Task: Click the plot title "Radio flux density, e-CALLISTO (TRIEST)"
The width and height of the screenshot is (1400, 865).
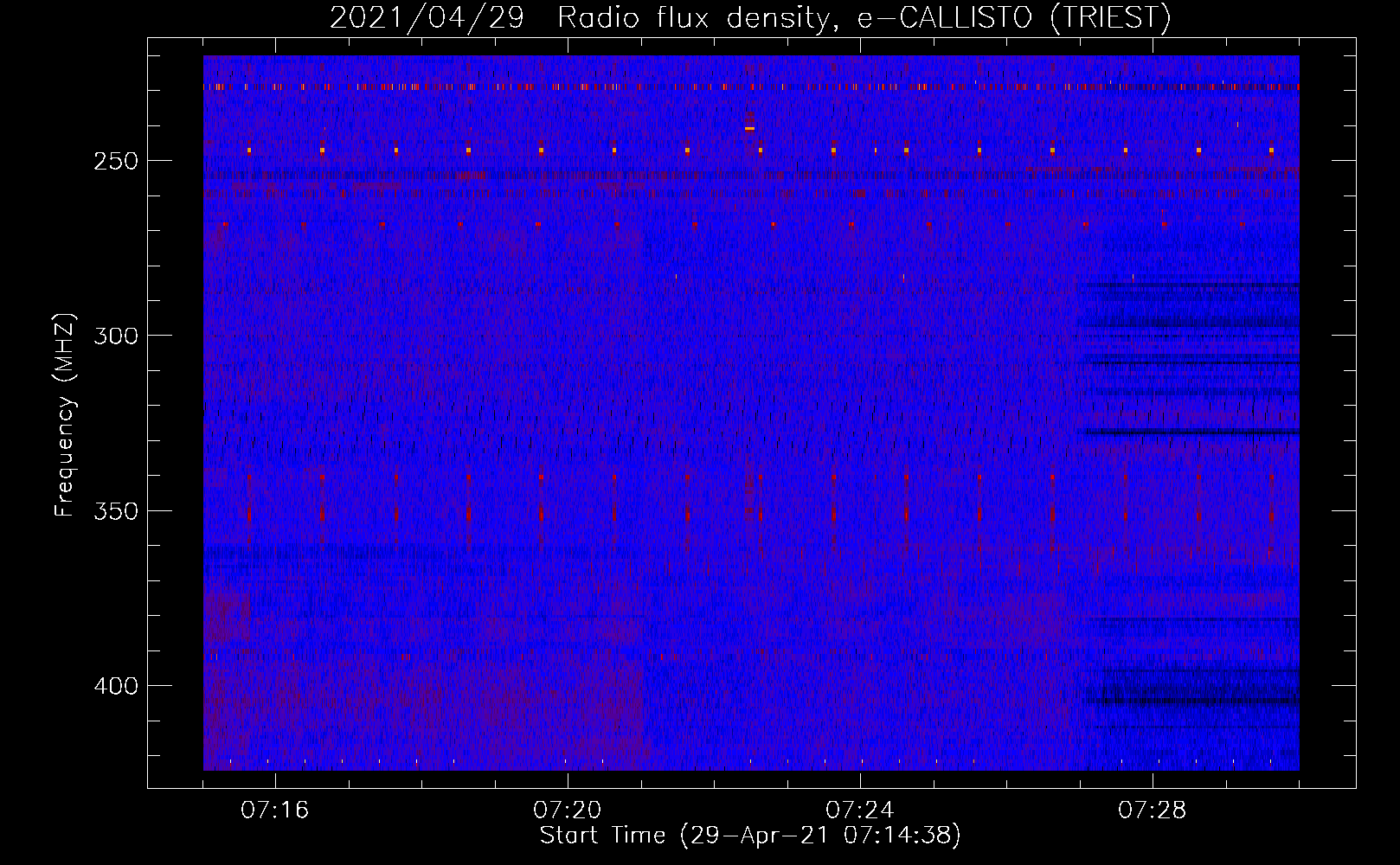Action: tap(864, 17)
